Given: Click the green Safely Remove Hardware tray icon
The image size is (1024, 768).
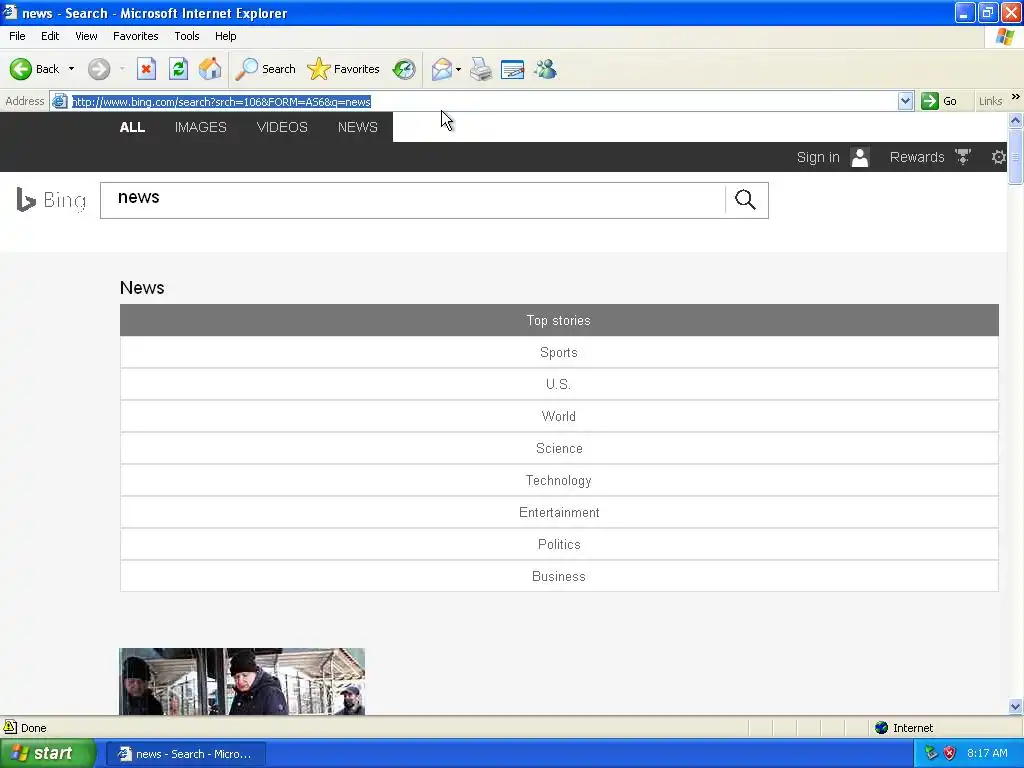Looking at the screenshot, I should point(931,753).
